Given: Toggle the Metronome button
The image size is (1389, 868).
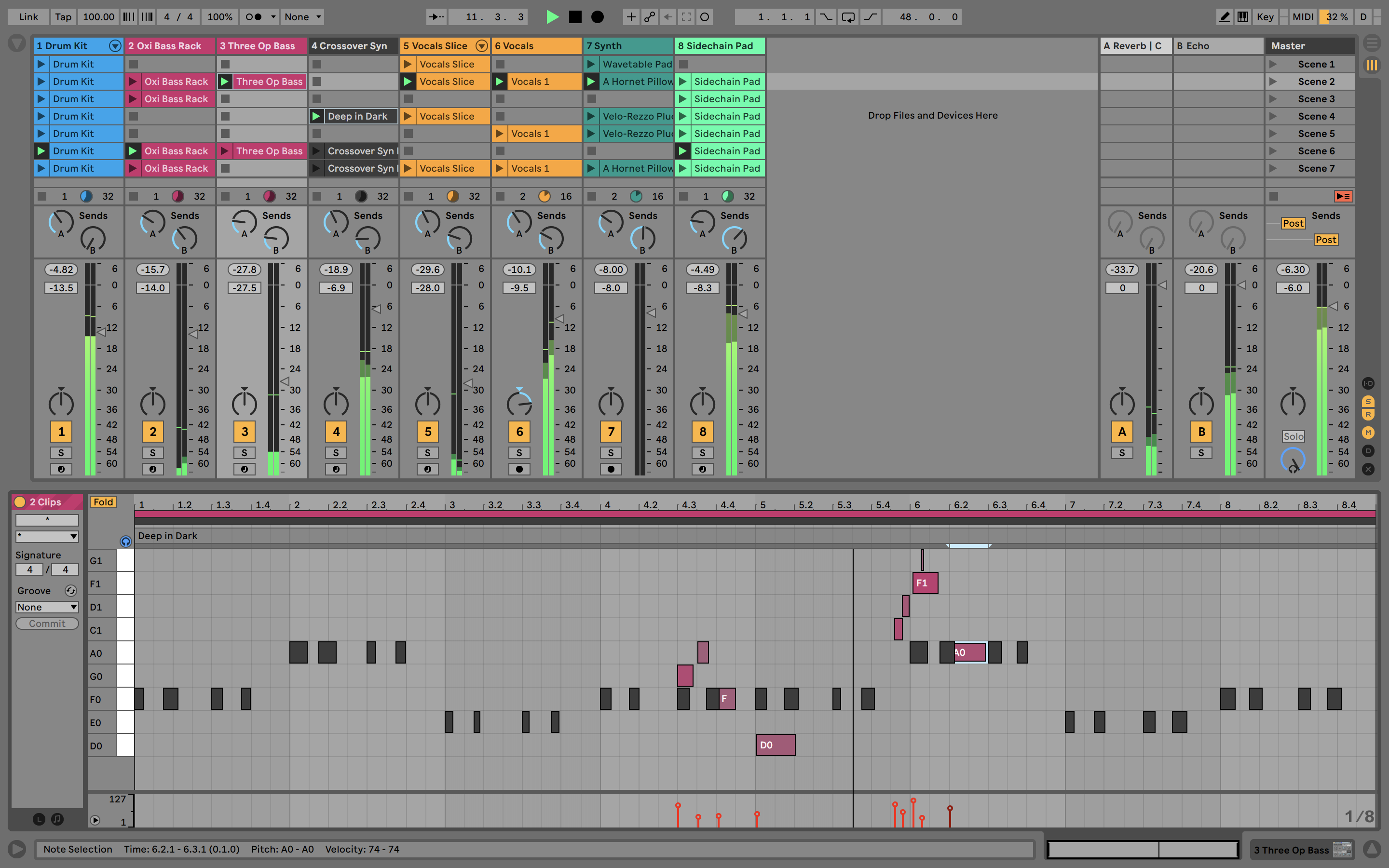Looking at the screenshot, I should [x=254, y=17].
